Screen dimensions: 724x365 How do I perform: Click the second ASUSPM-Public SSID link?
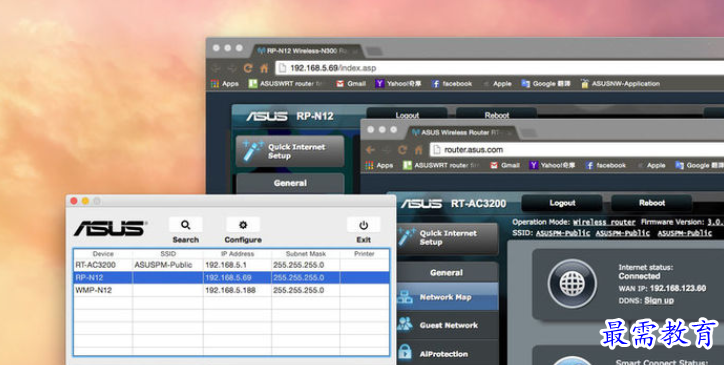[x=622, y=233]
